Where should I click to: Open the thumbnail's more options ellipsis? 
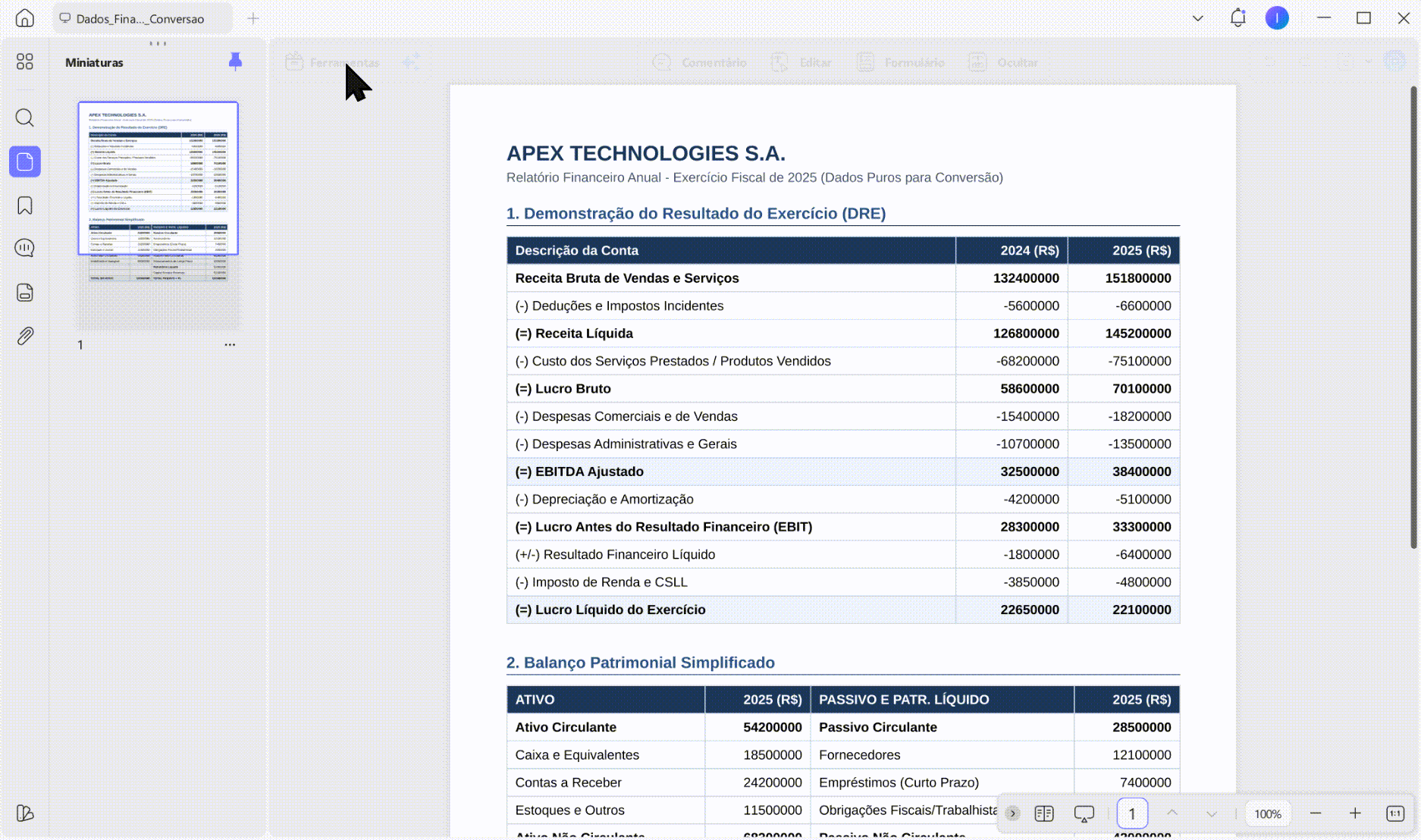pyautogui.click(x=230, y=344)
